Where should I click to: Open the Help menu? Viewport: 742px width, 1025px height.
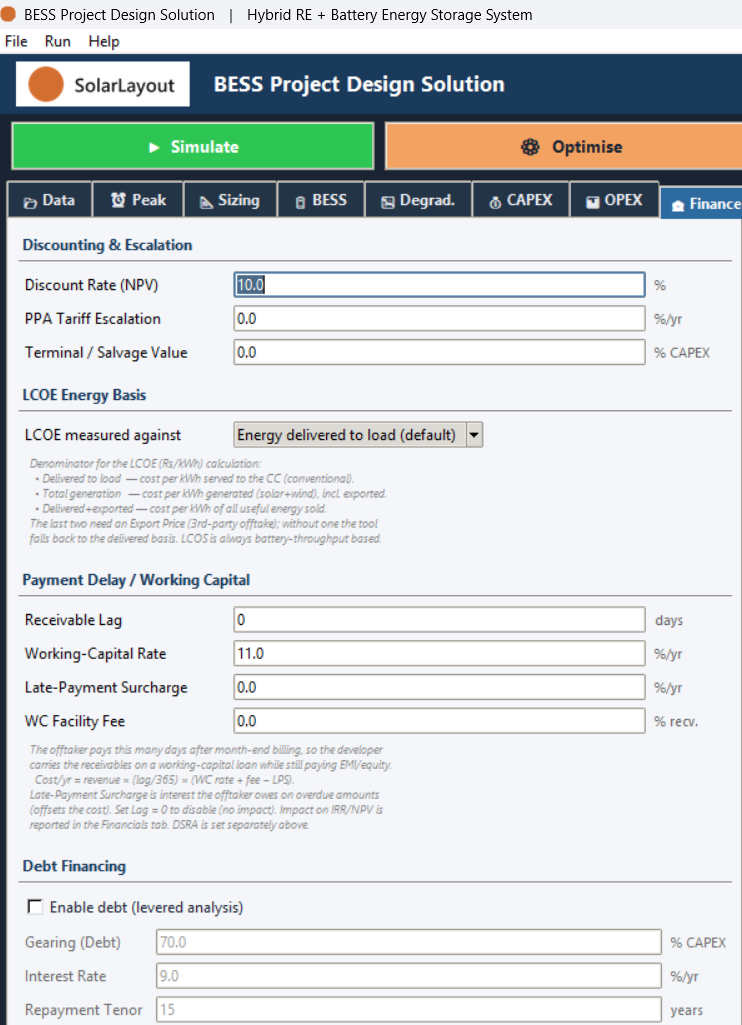(104, 41)
